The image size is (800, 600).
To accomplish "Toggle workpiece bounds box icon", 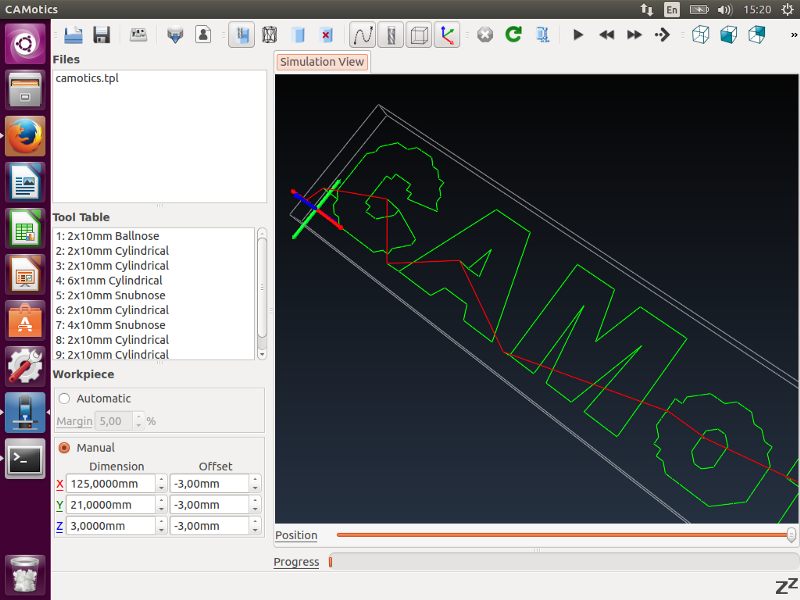I will click(x=419, y=35).
